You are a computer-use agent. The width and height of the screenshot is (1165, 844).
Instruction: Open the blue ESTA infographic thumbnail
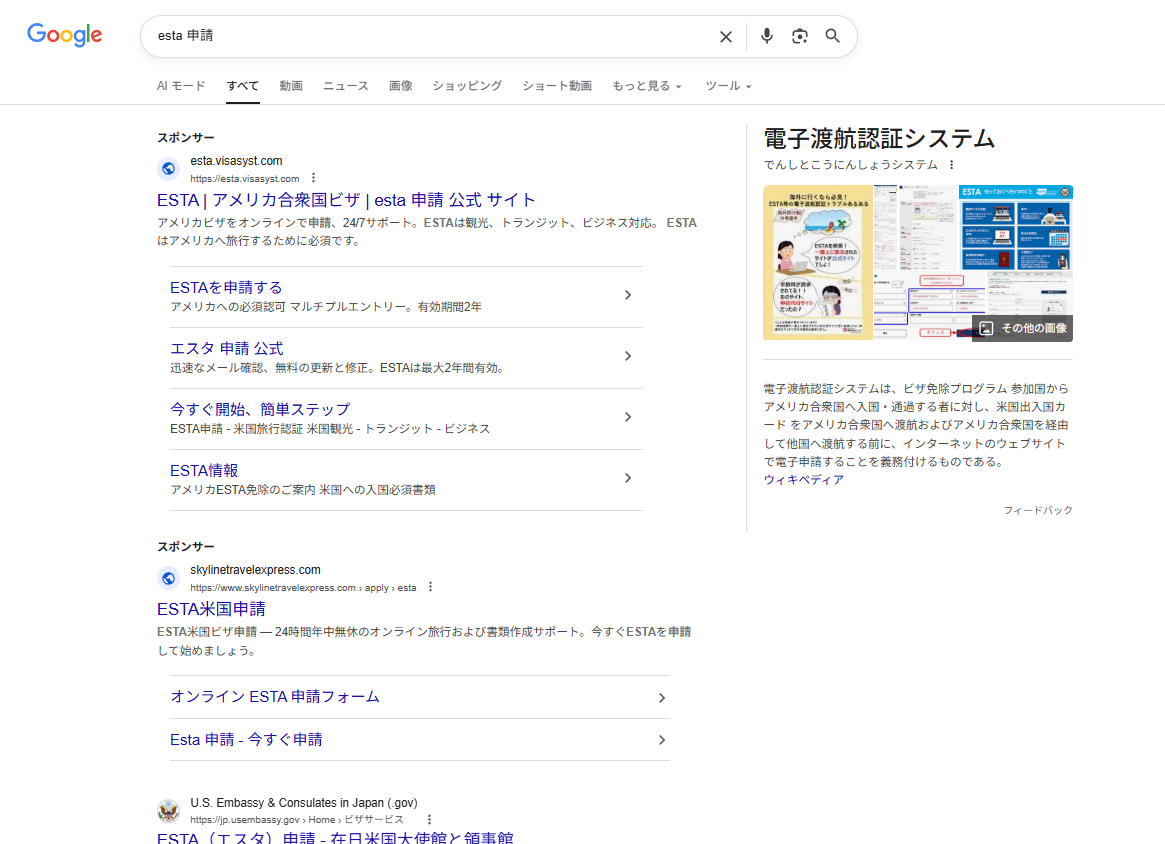coord(1016,227)
